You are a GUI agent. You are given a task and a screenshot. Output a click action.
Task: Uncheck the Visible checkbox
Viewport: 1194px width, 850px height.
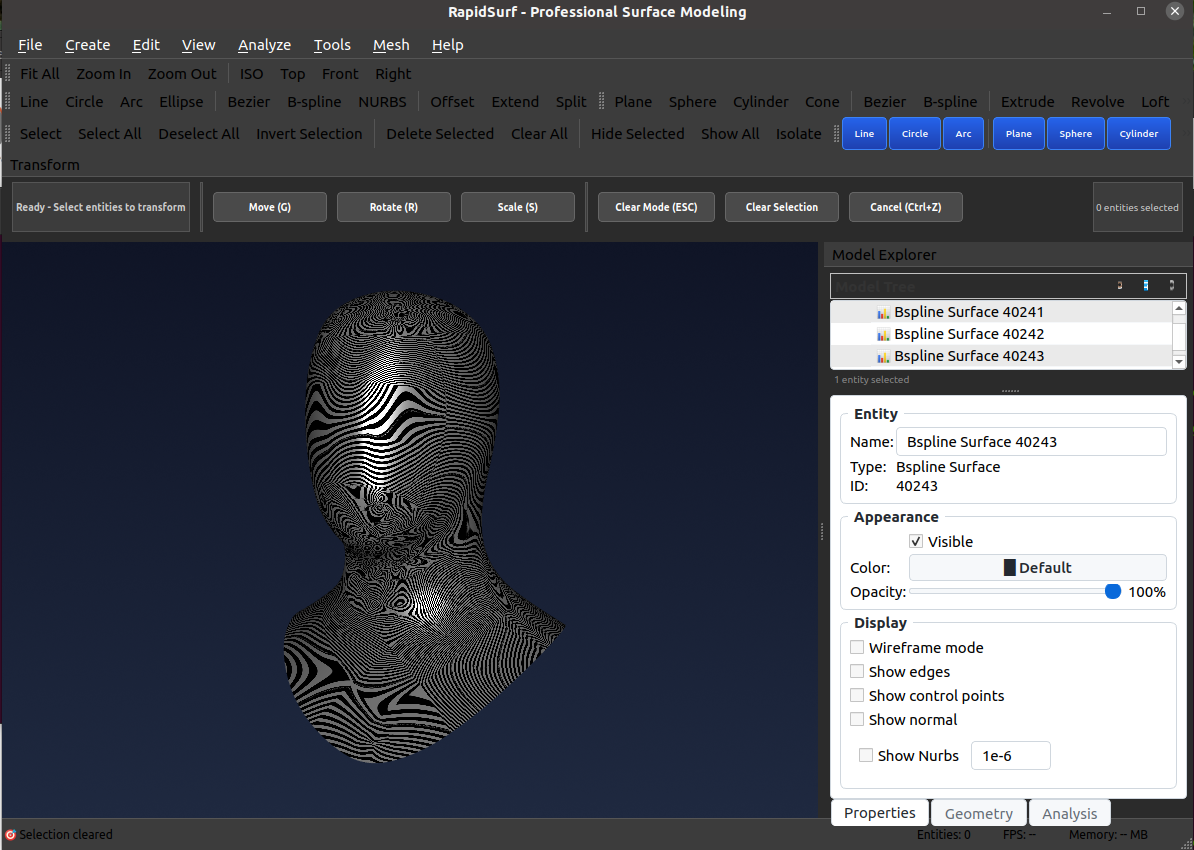pyautogui.click(x=916, y=541)
